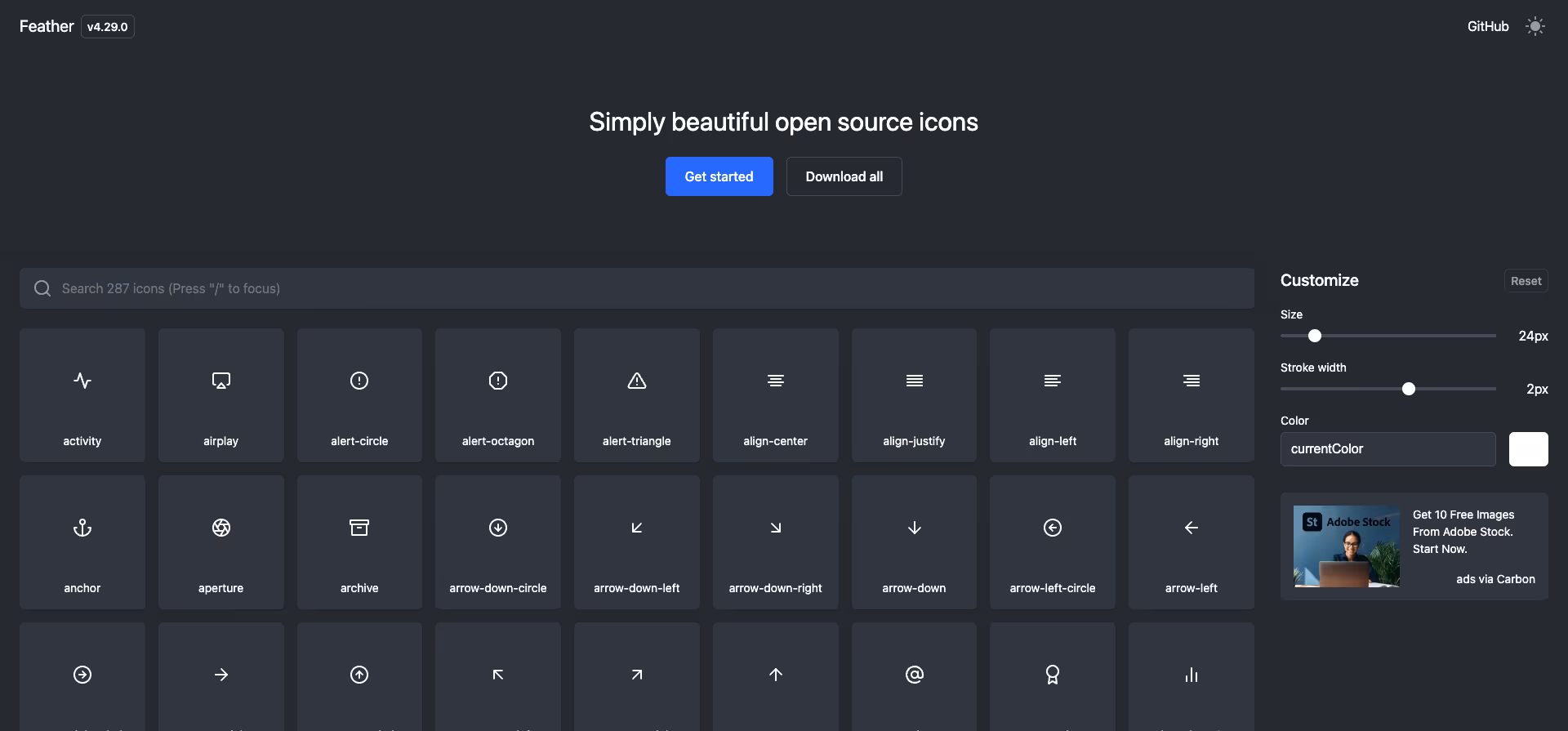The height and width of the screenshot is (731, 1568).
Task: Go to the Feather home logo
Action: point(47,26)
